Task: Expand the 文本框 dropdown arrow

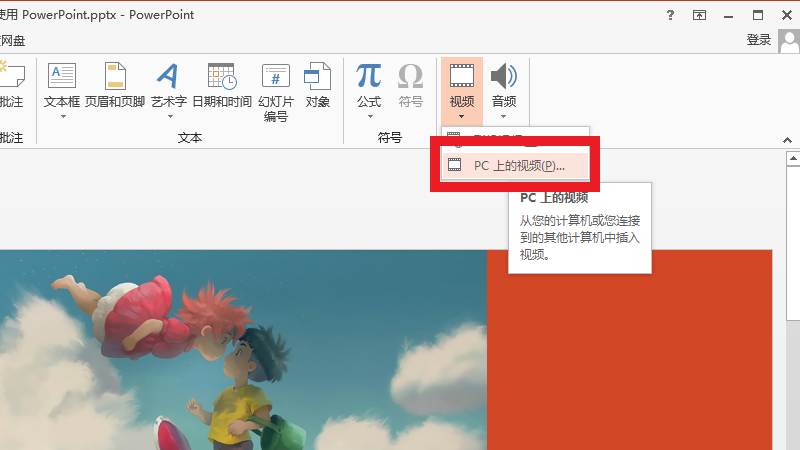Action: (x=62, y=116)
